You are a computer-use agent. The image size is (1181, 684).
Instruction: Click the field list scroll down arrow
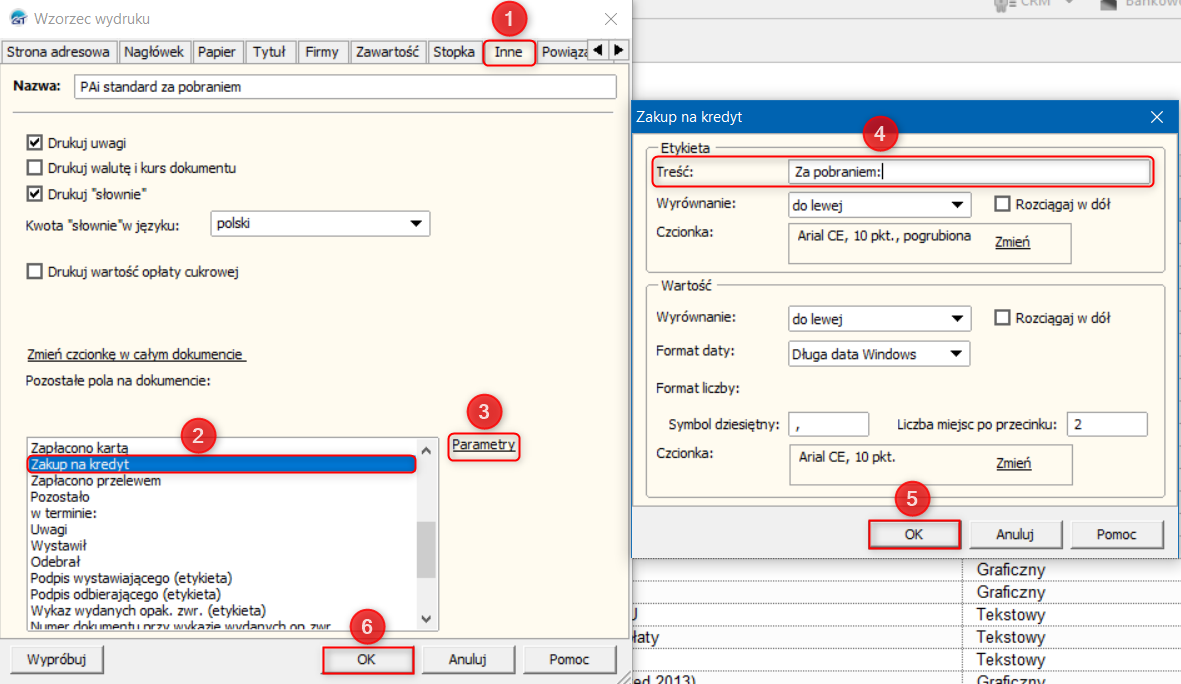426,619
